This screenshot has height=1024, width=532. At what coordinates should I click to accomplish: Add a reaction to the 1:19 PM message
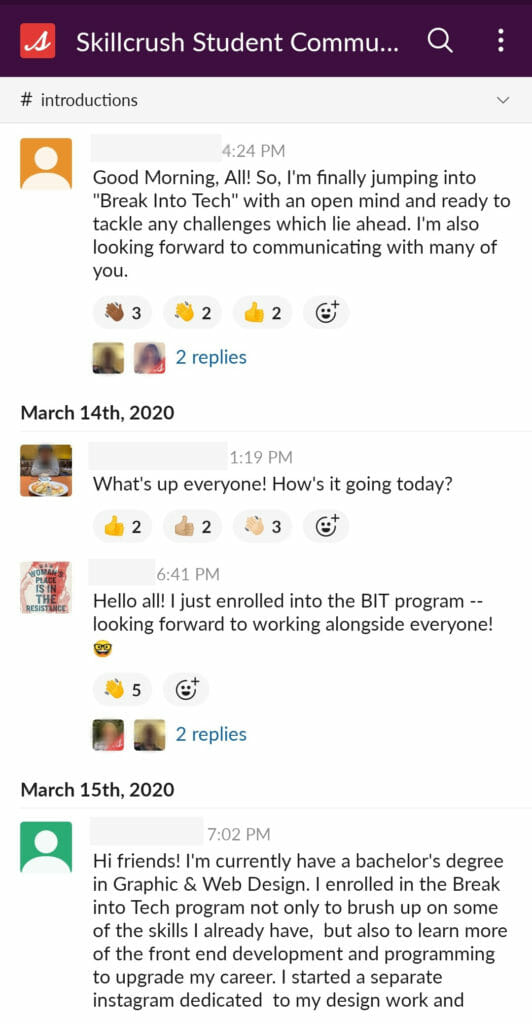tap(326, 526)
